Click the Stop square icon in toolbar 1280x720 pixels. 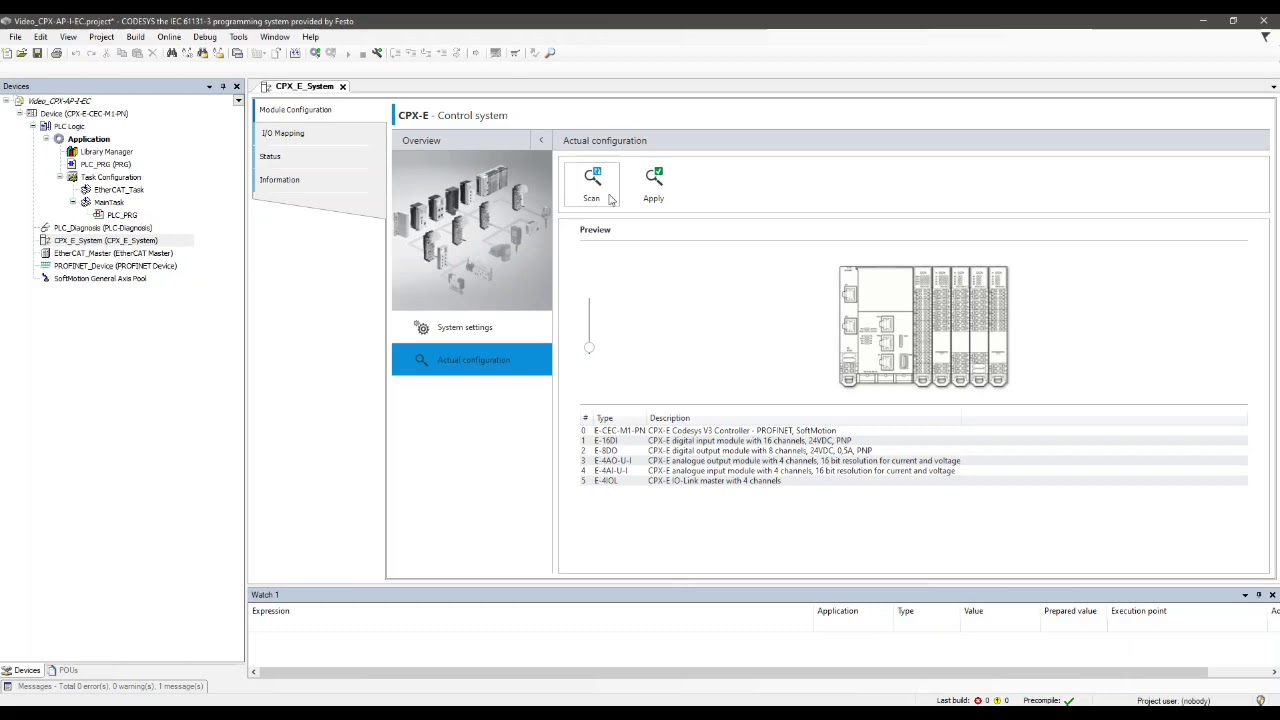tap(363, 53)
